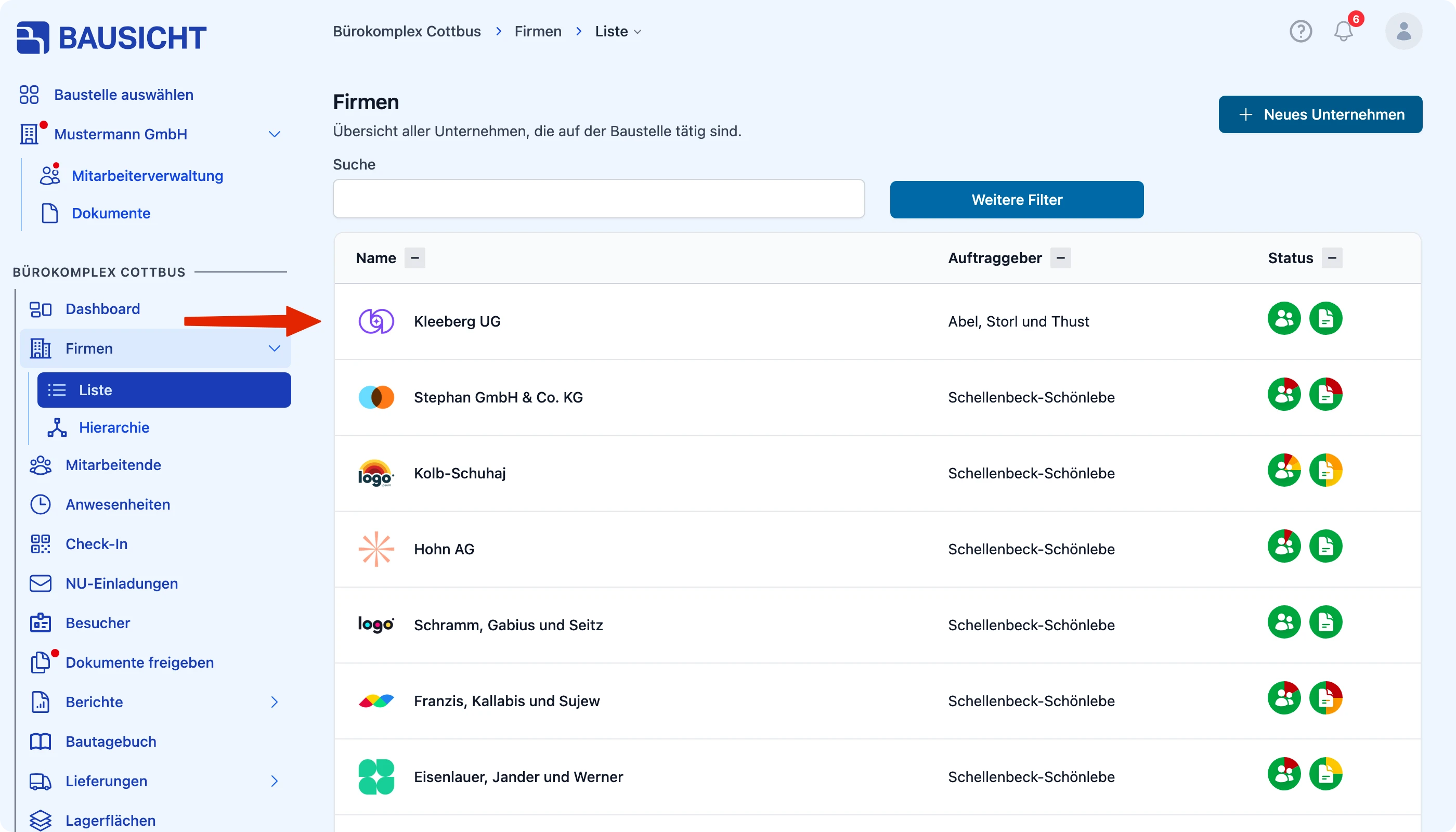Click Bürokomplex Cottbus breadcrumb link

(x=407, y=31)
